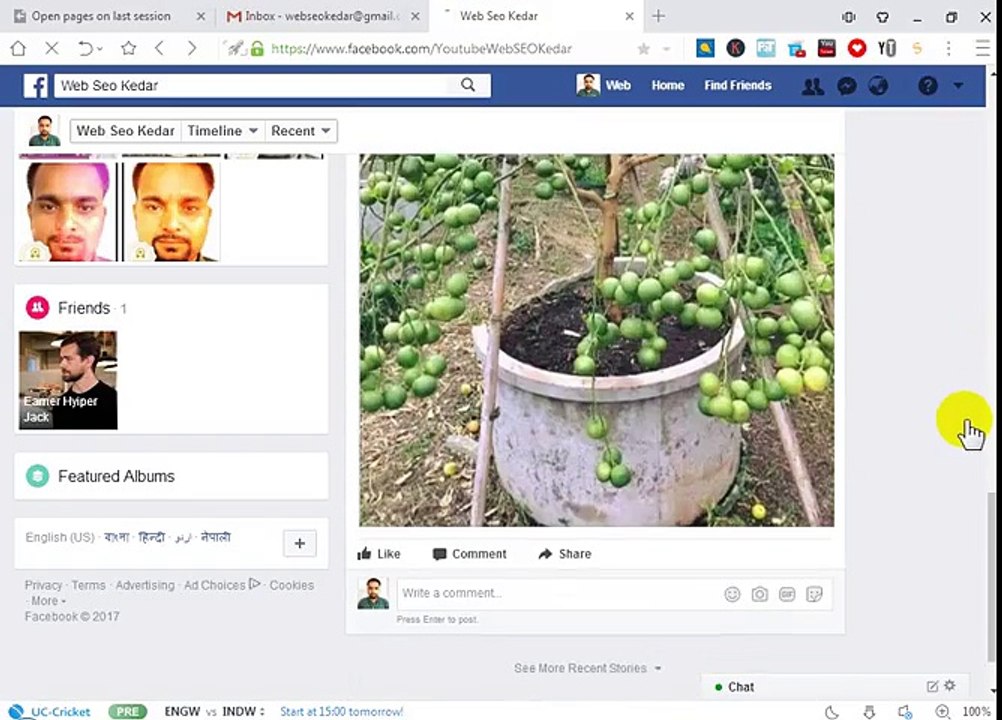This screenshot has height=720, width=1002.
Task: Open Find Friends
Action: click(x=737, y=86)
